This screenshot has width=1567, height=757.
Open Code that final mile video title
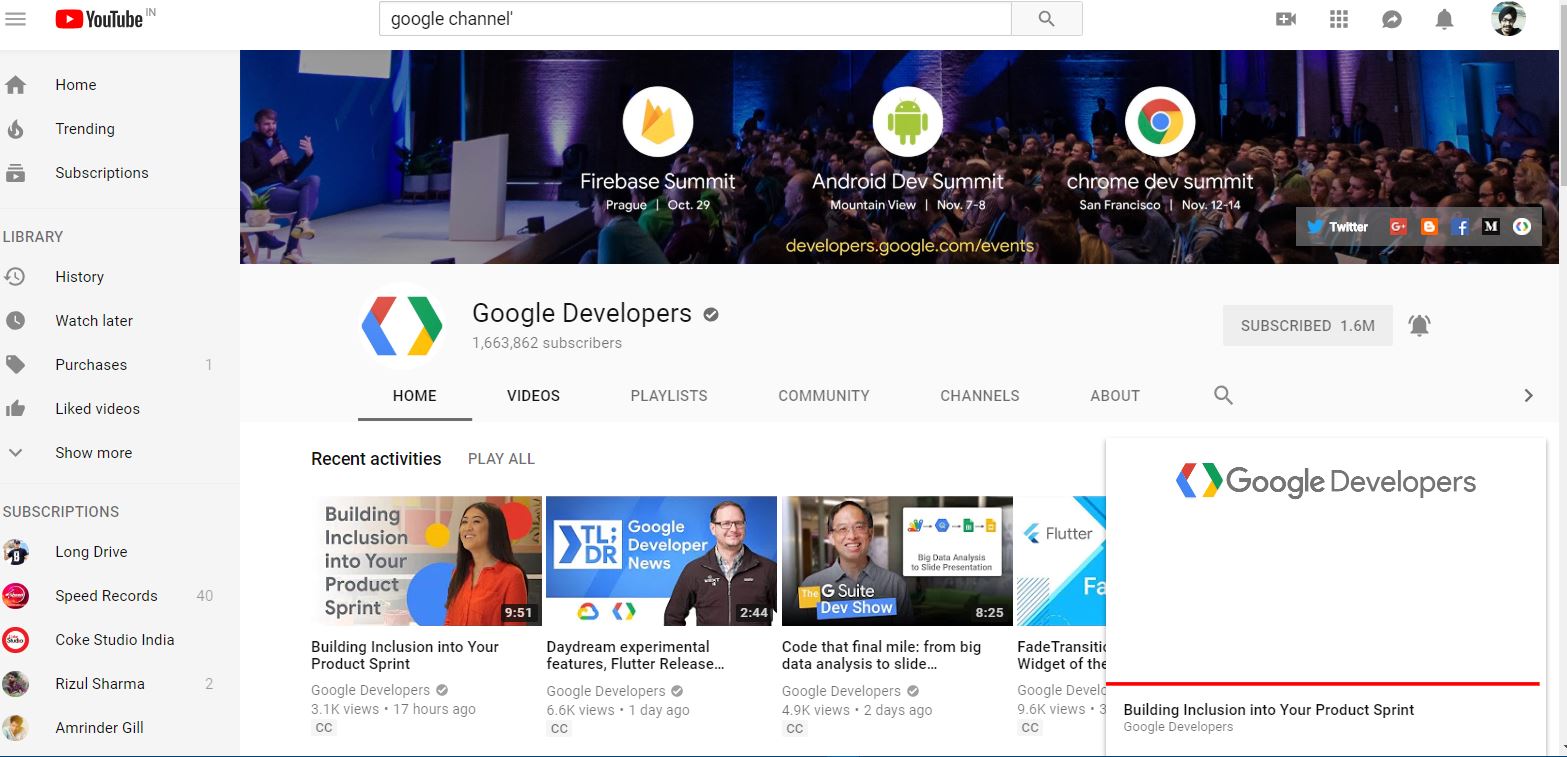[x=881, y=655]
